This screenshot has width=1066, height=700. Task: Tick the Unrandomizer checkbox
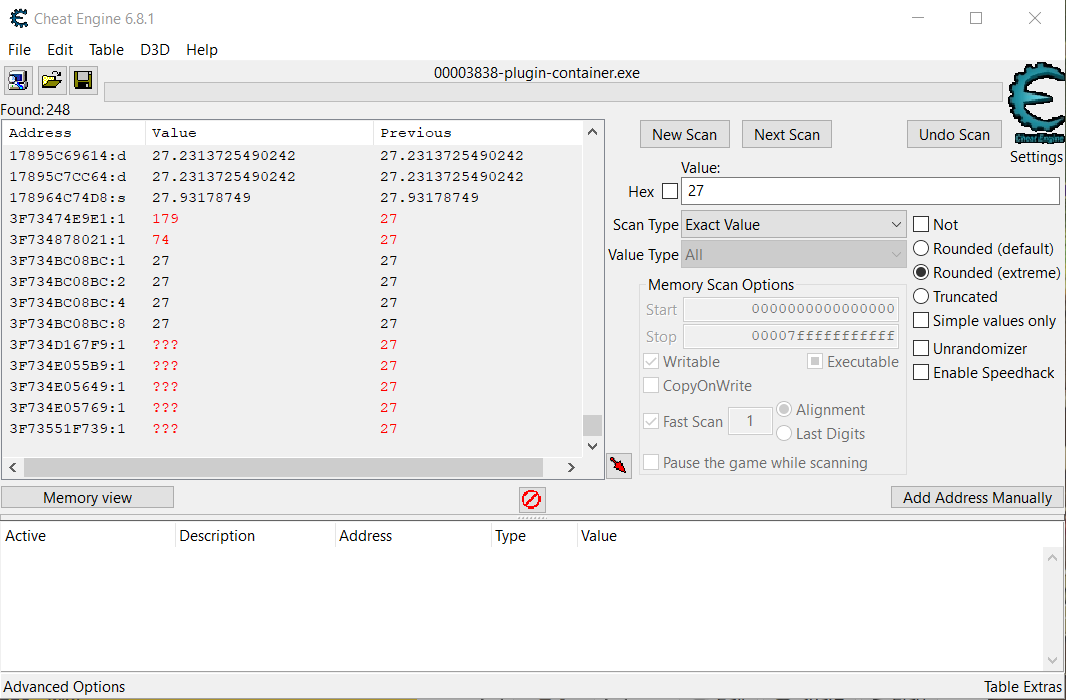pos(921,349)
